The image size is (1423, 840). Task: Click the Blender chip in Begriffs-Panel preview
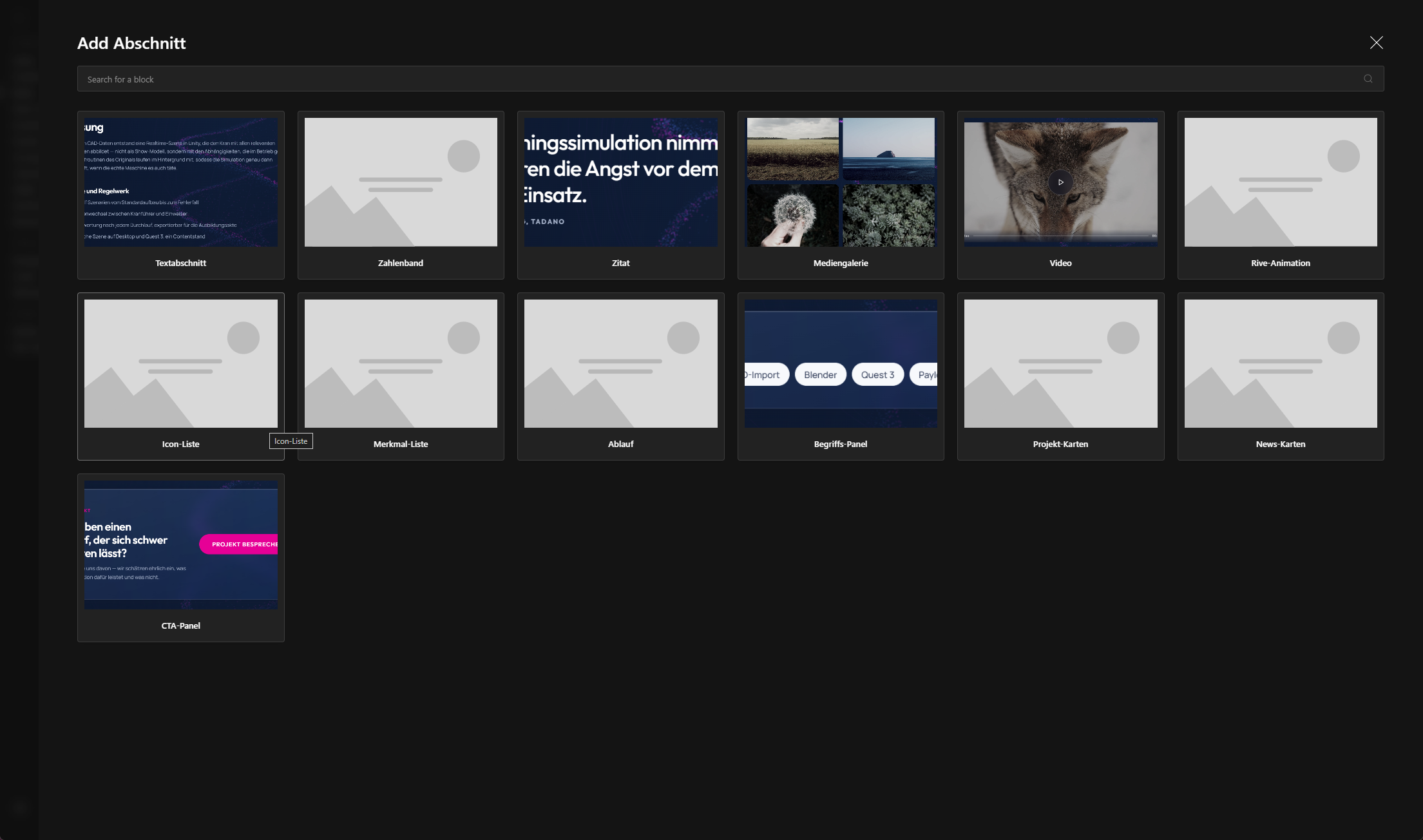820,375
